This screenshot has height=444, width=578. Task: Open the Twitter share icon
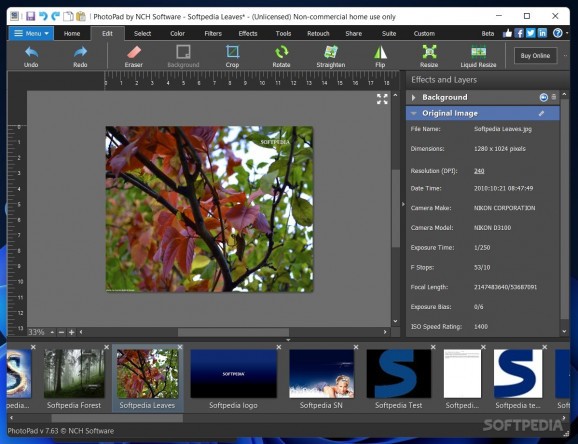(530, 33)
